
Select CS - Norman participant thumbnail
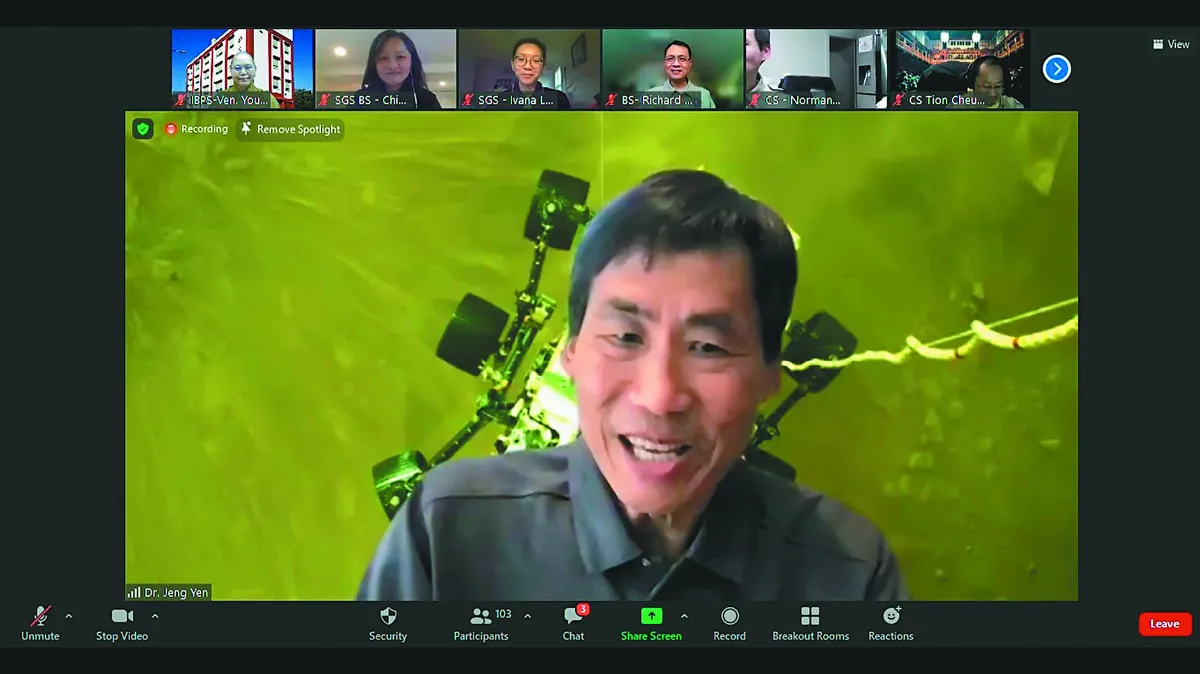[816, 68]
